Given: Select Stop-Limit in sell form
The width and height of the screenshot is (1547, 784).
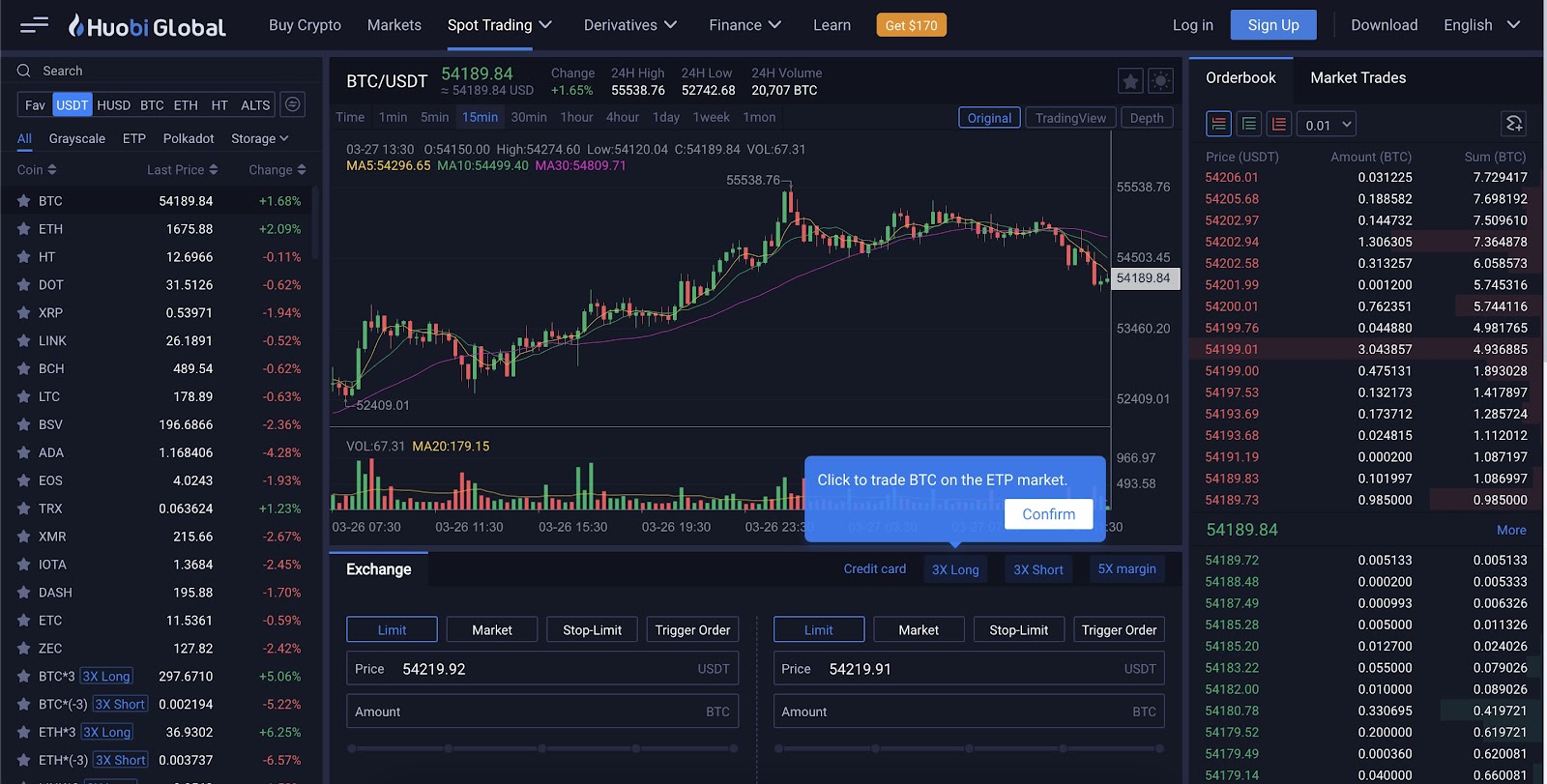Looking at the screenshot, I should coord(1018,629).
